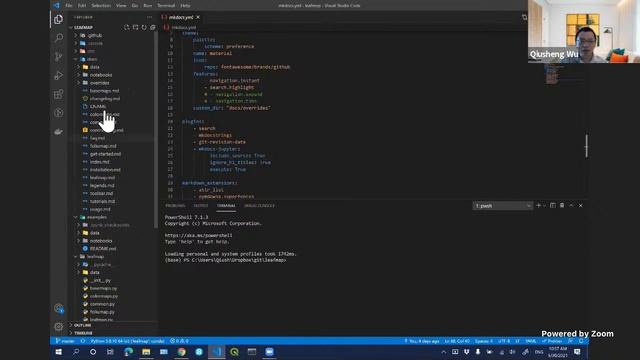This screenshot has height=360, width=640.
Task: Open Explorer more actions ellipsis
Action: click(149, 17)
